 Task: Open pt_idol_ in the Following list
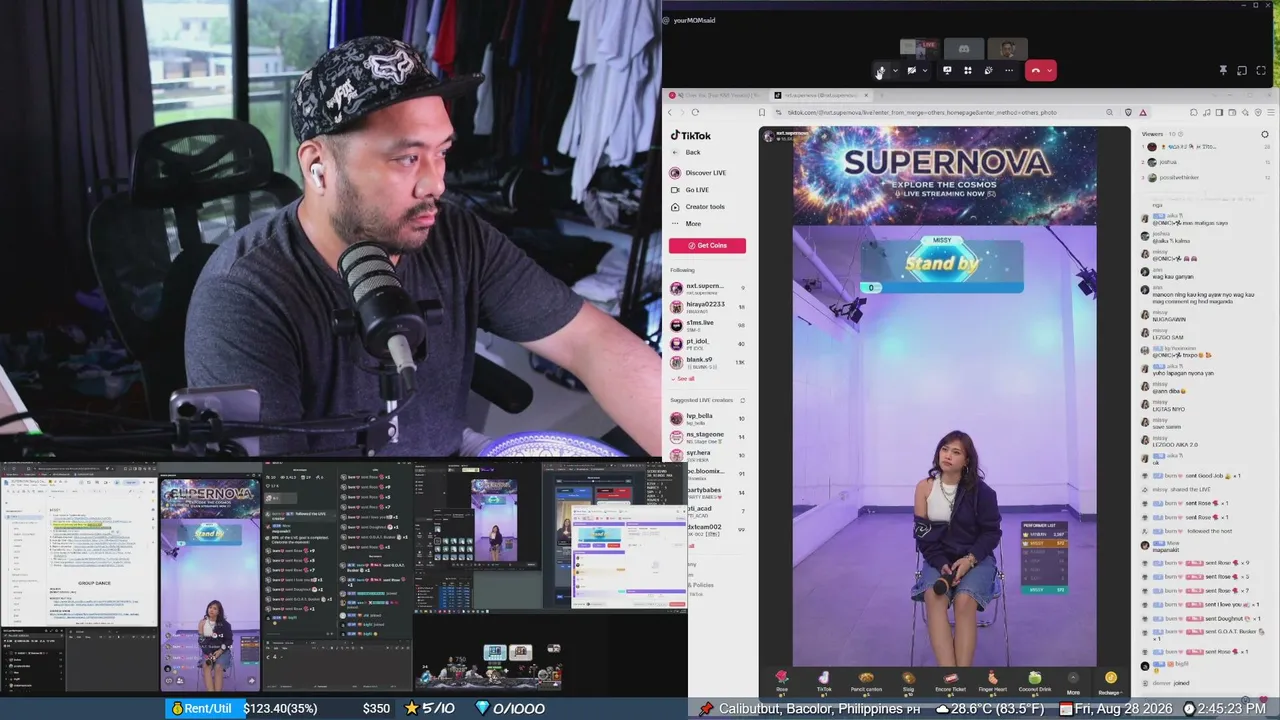coord(707,344)
